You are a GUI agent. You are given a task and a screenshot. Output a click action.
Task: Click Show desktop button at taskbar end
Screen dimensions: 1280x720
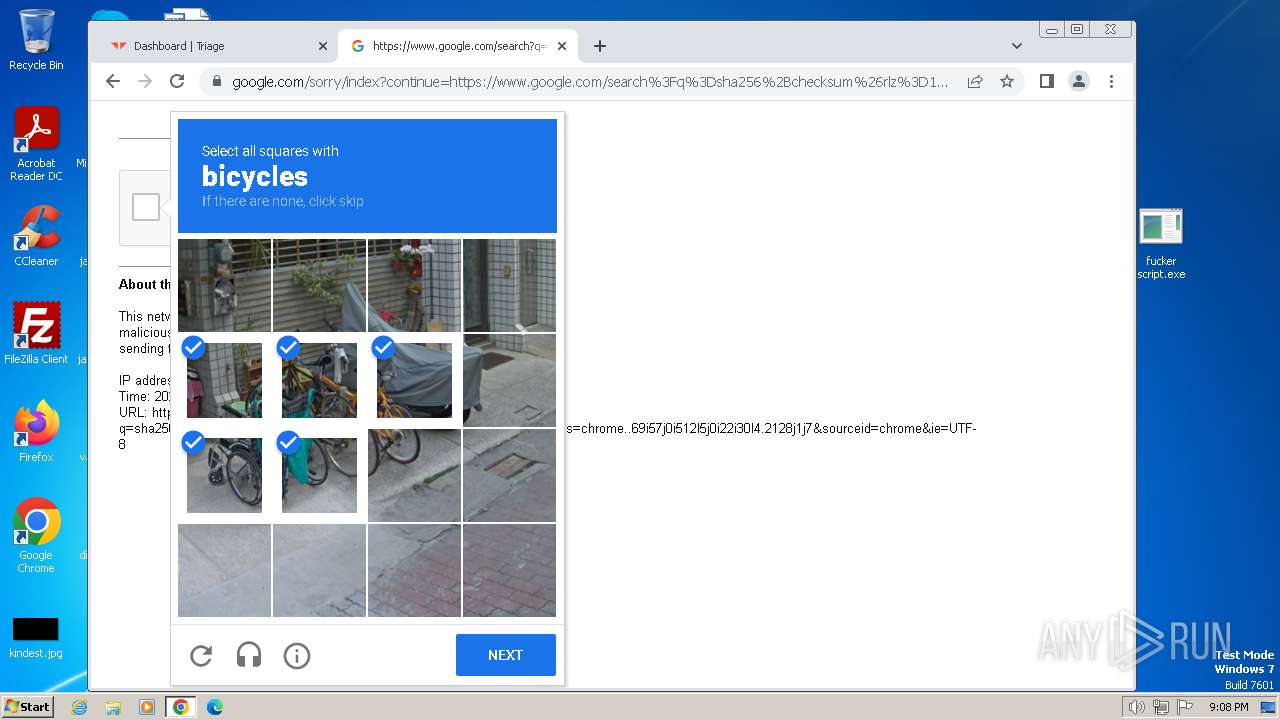1270,707
